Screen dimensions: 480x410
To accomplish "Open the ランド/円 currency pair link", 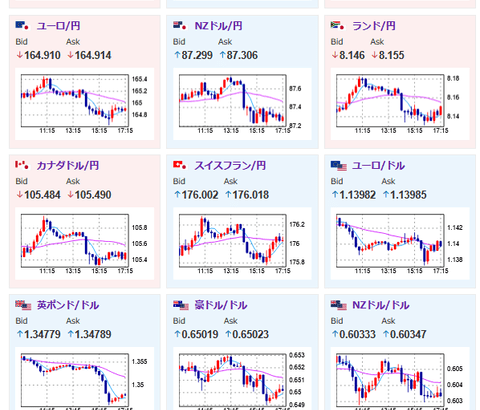I will pyautogui.click(x=374, y=26).
